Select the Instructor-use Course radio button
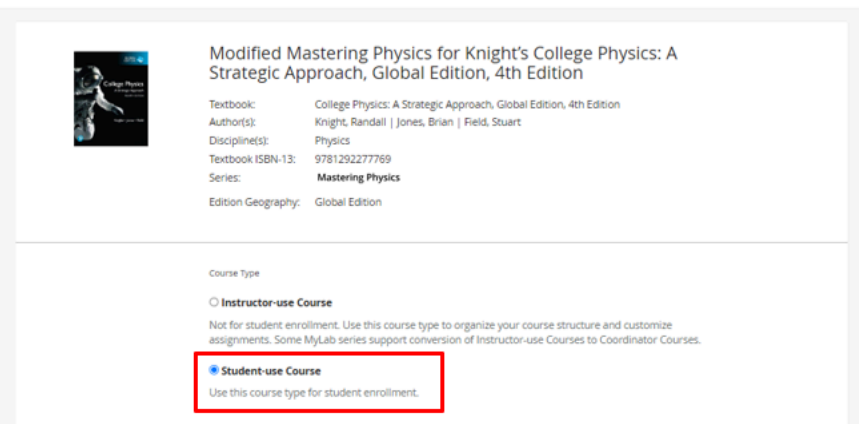The width and height of the screenshot is (859, 424). [214, 302]
